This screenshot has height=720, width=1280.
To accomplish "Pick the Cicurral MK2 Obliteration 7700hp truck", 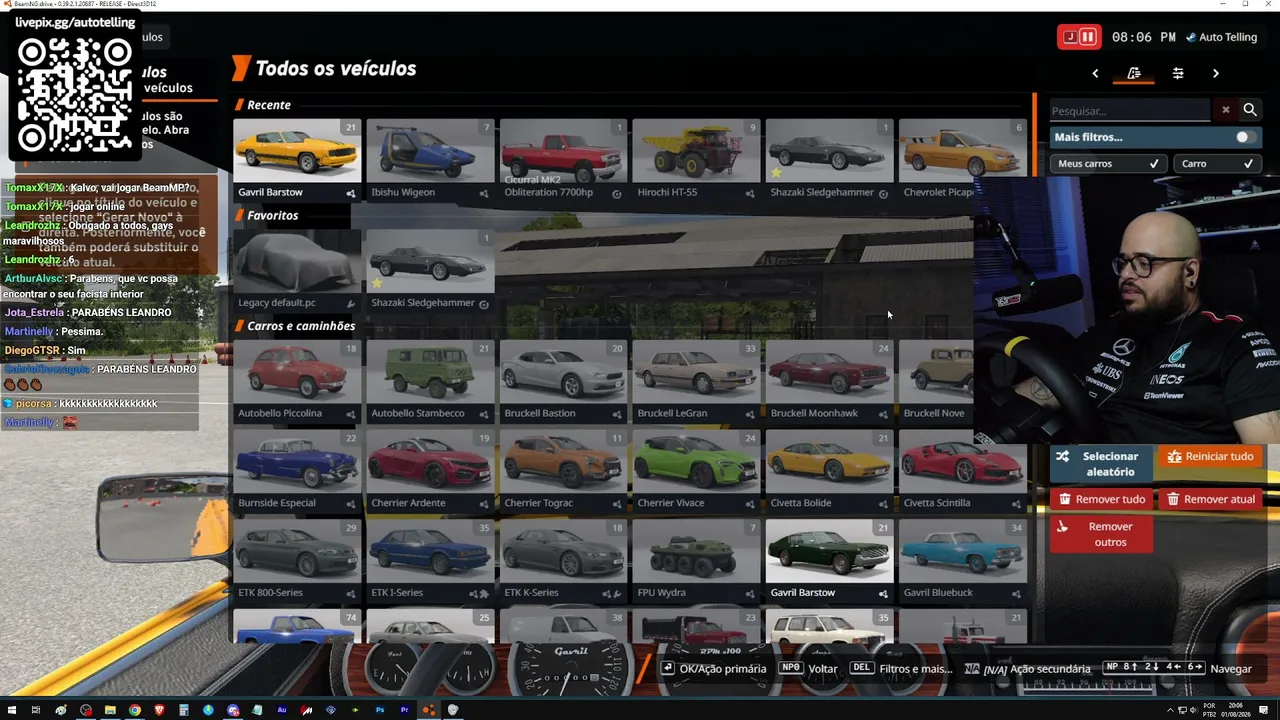I will 563,160.
